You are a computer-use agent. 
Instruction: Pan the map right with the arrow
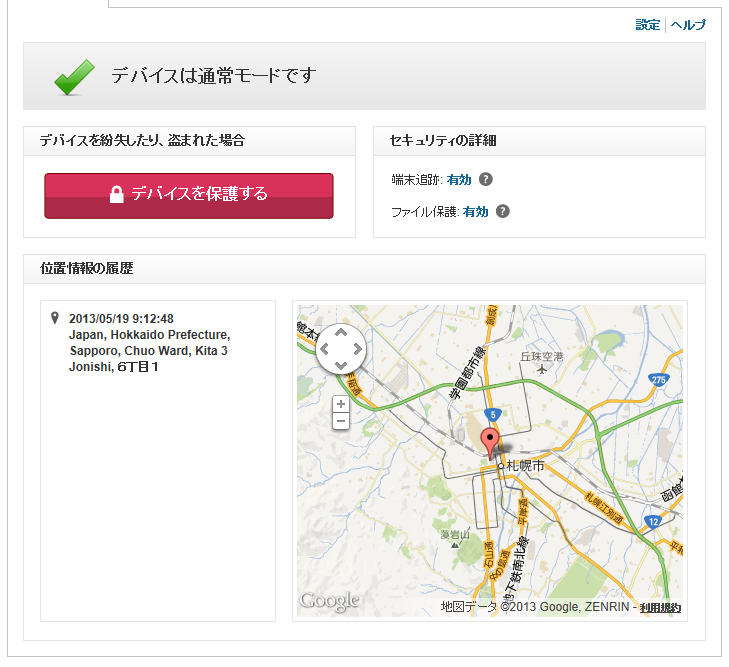[x=358, y=349]
